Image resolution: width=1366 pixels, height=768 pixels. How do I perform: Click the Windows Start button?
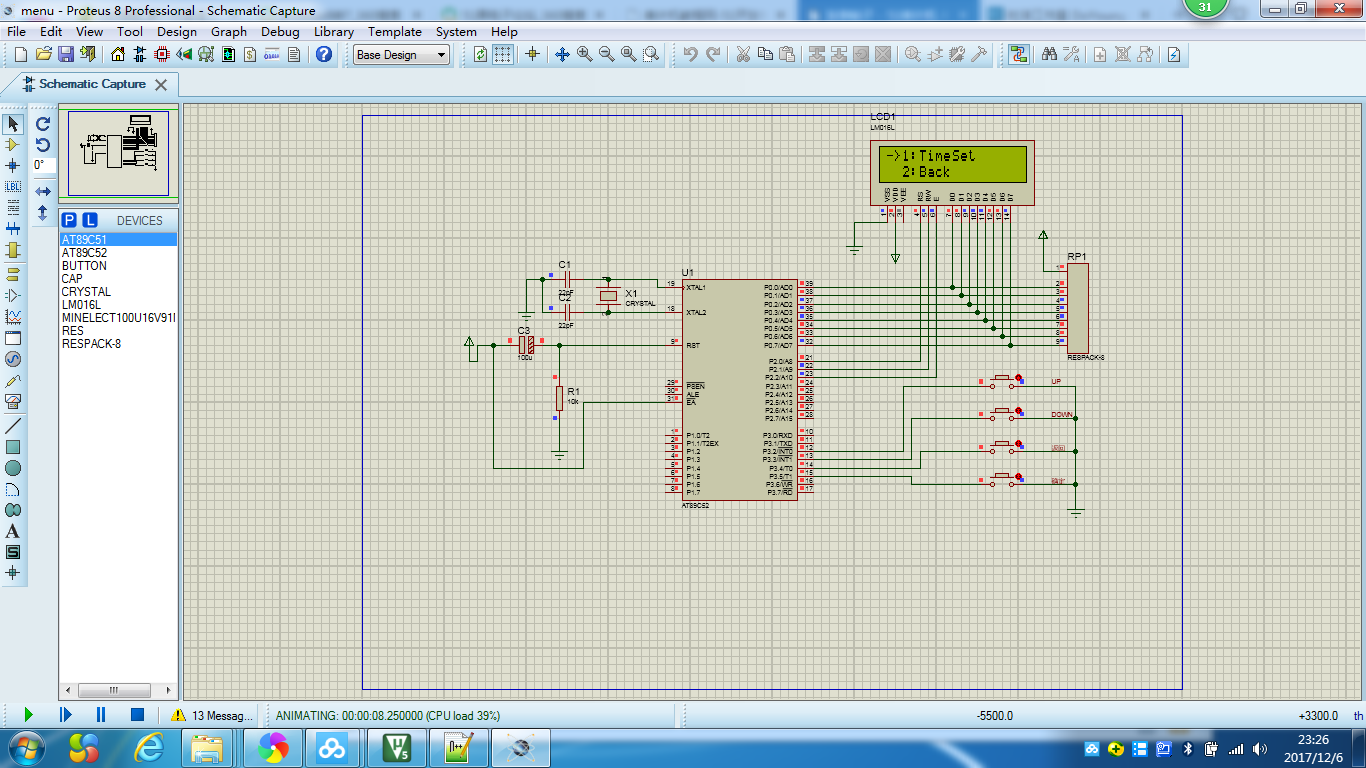pos(25,747)
